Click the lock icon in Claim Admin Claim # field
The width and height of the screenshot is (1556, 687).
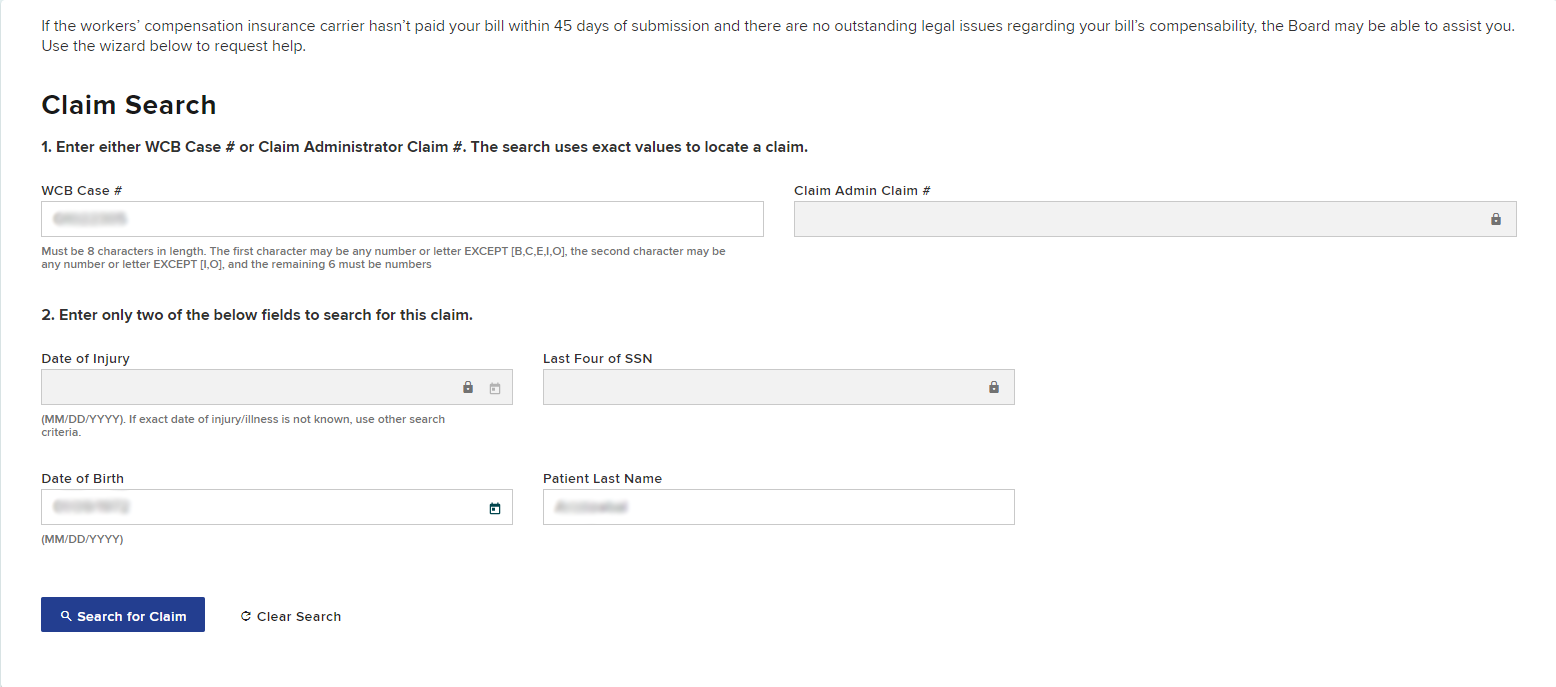1496,219
